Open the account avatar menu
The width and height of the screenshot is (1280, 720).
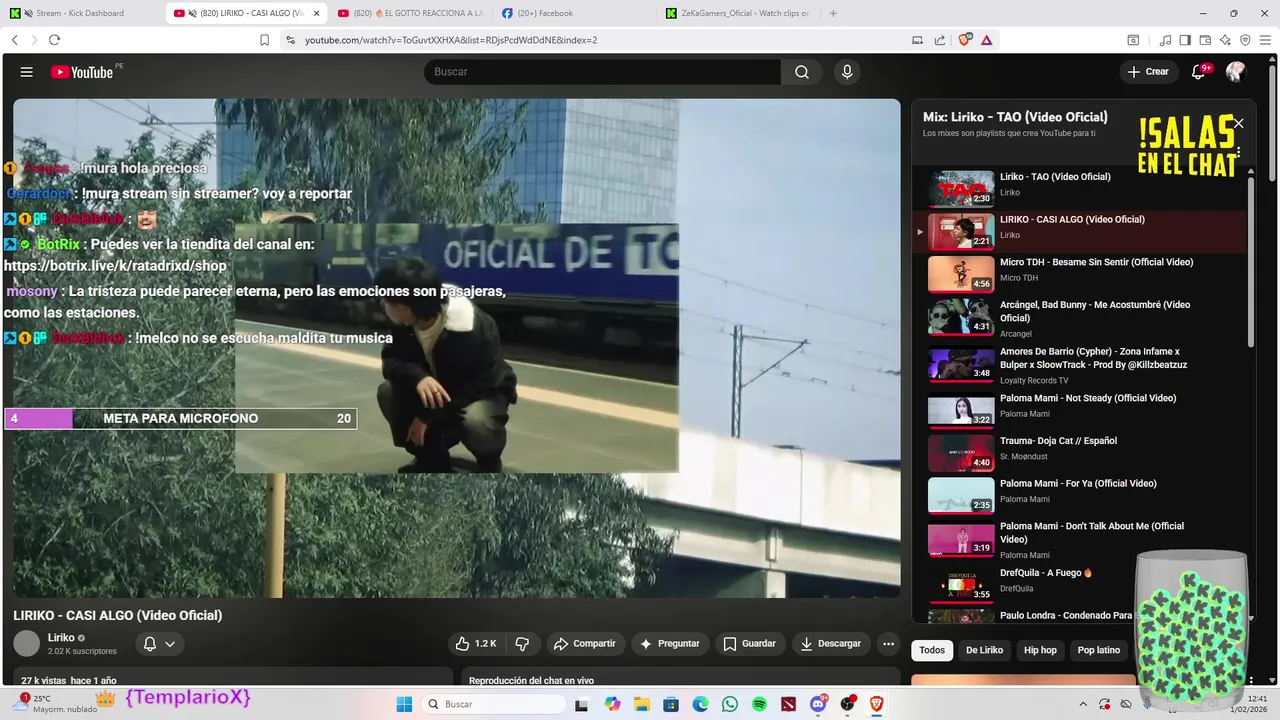click(1235, 72)
